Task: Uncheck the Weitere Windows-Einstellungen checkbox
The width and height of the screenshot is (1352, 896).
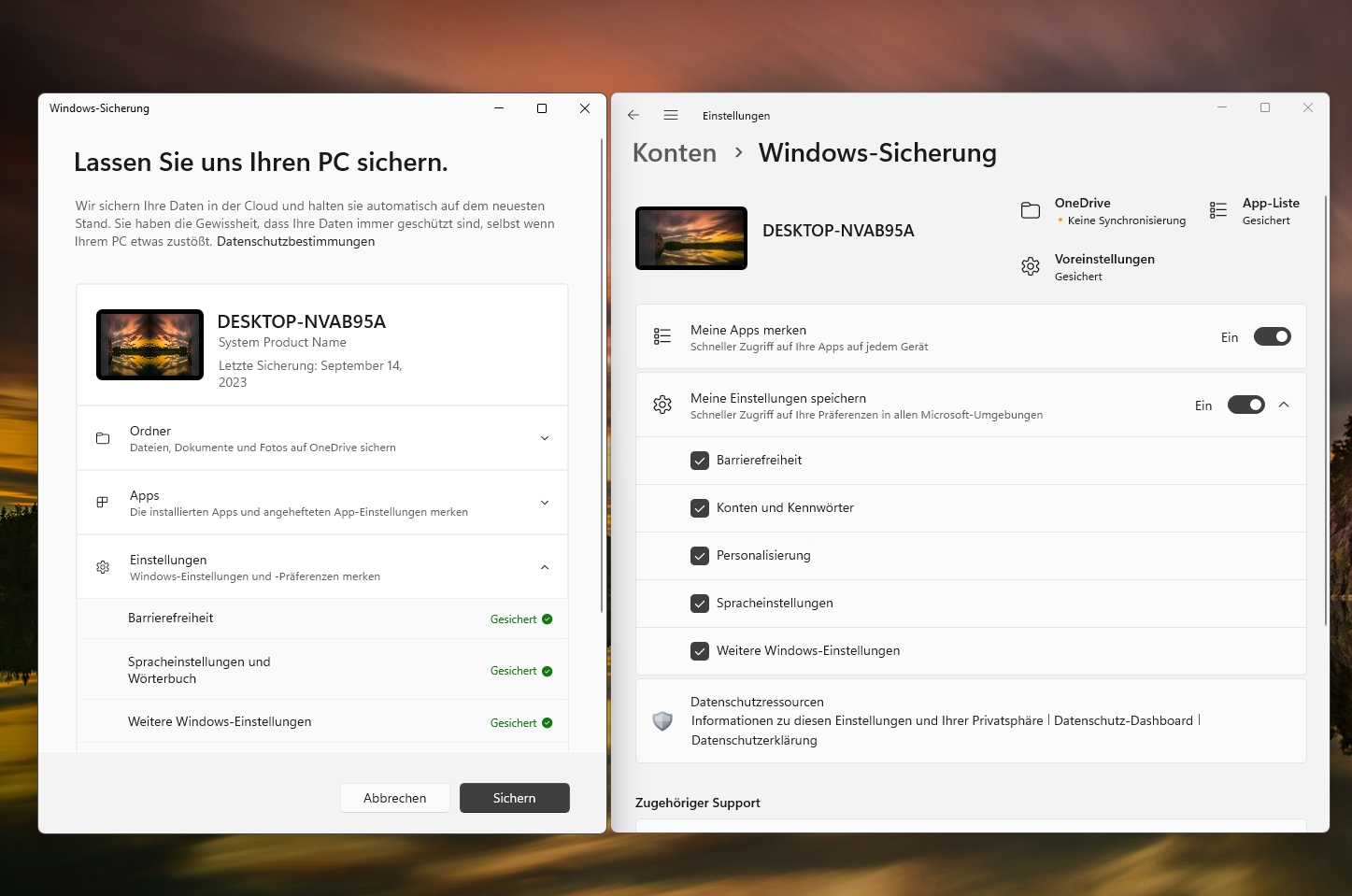Action: point(700,651)
